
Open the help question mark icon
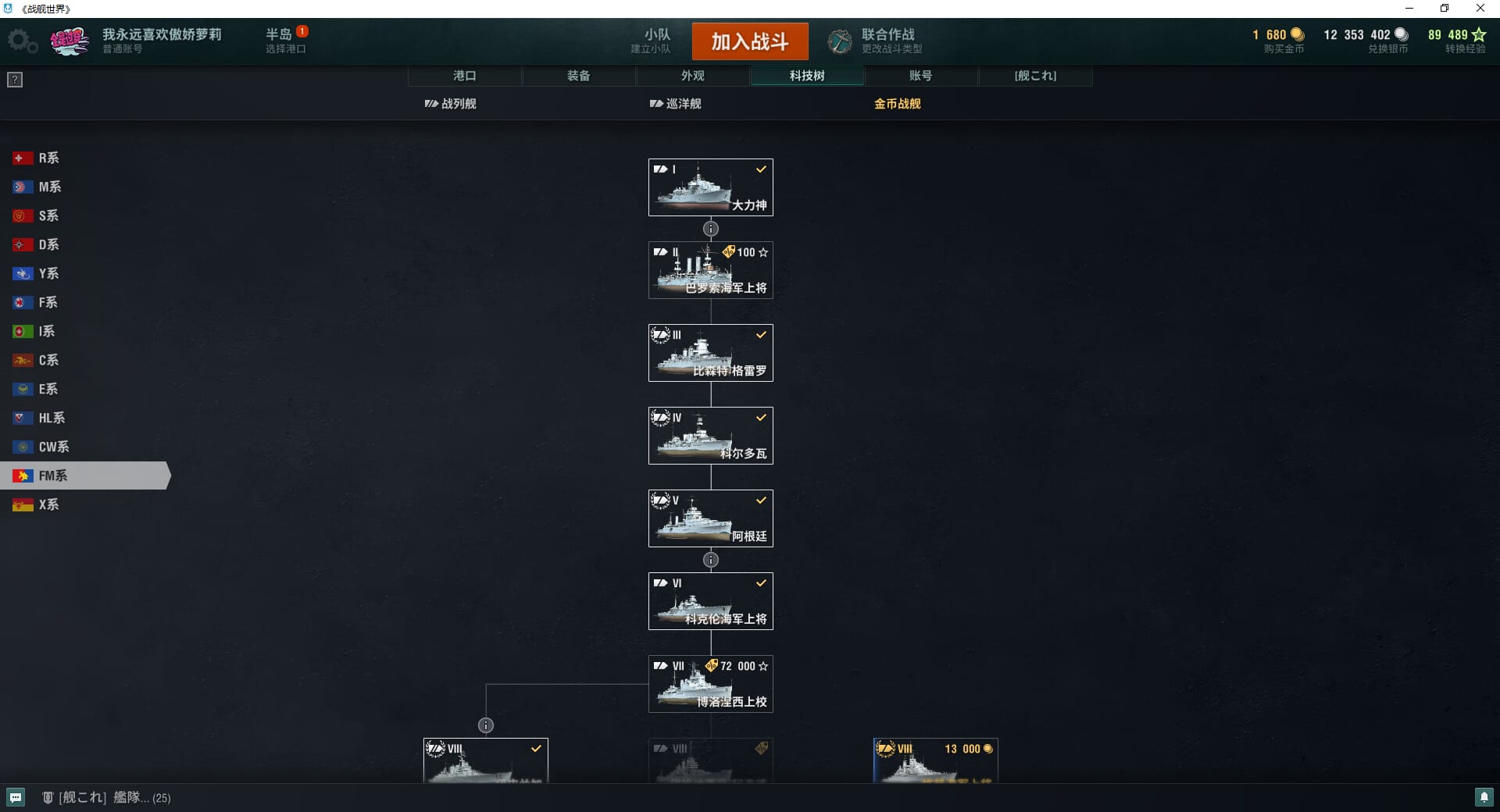click(x=15, y=80)
